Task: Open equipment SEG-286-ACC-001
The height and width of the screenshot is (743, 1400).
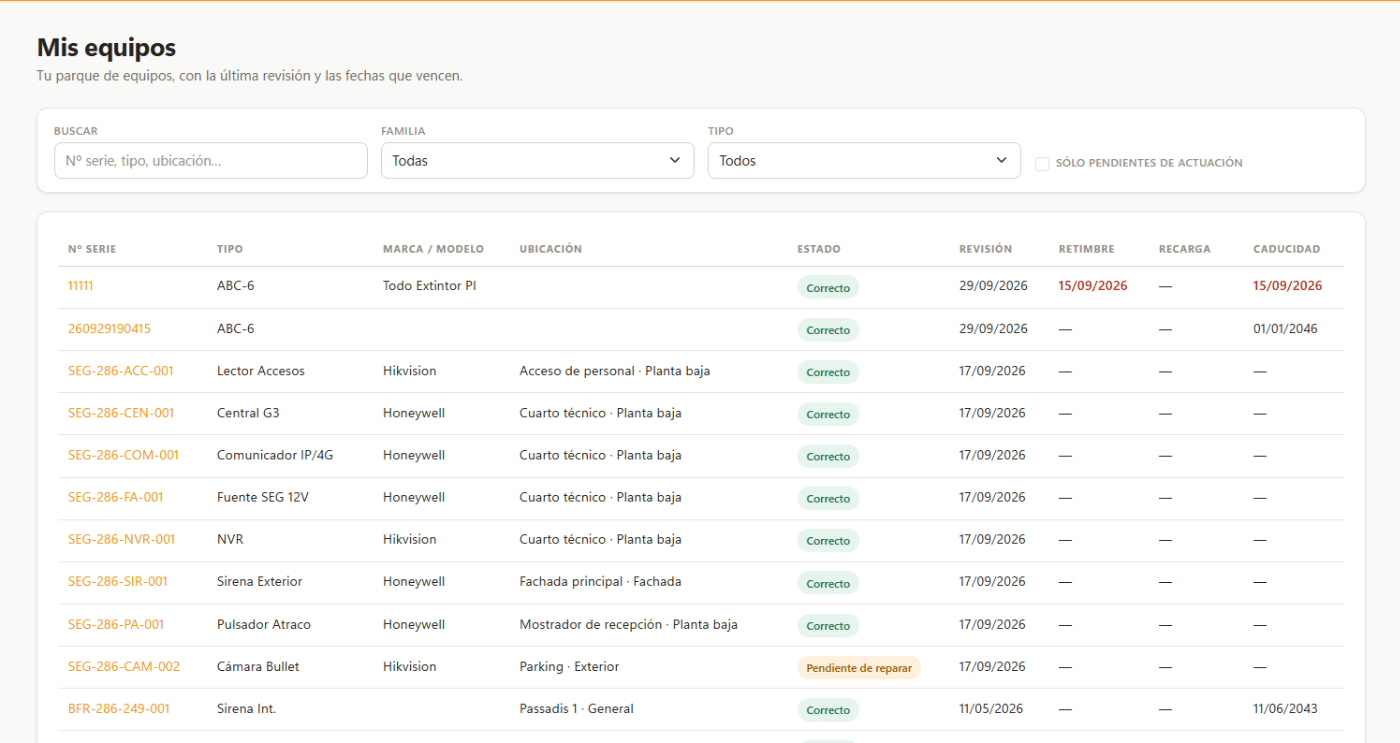Action: pos(121,371)
